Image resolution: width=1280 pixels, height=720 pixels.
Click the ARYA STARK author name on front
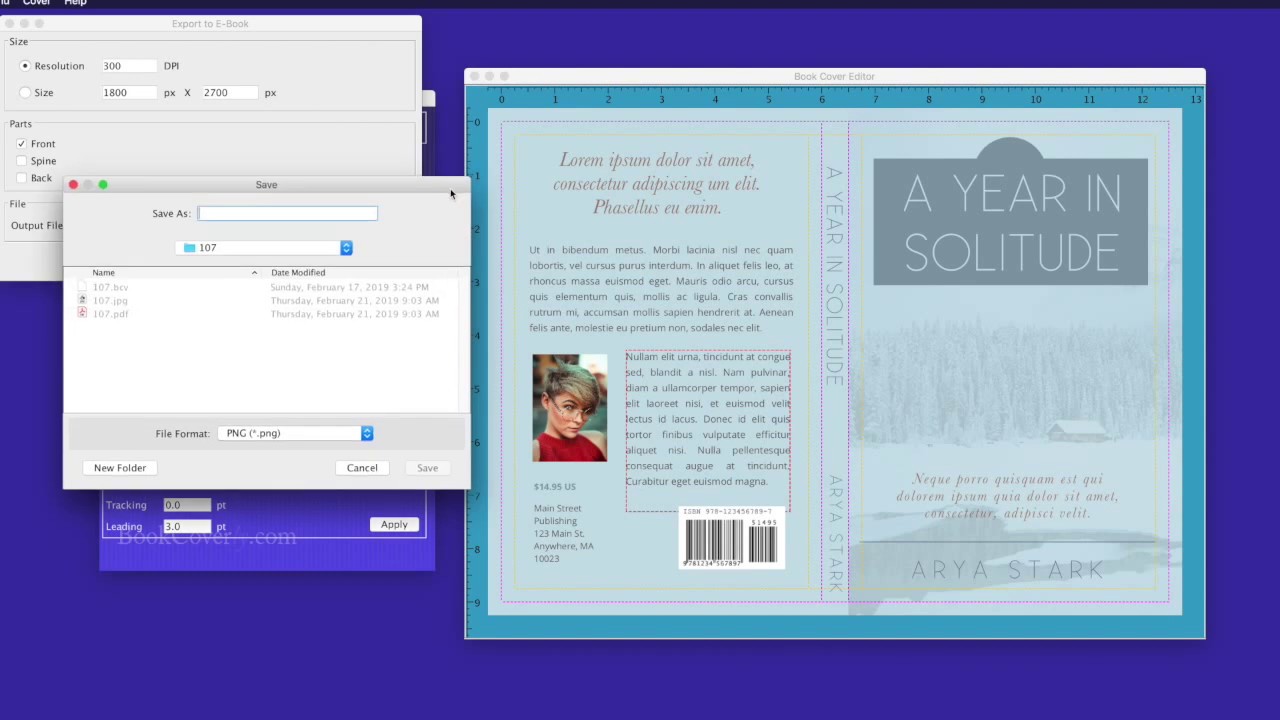(x=1008, y=571)
